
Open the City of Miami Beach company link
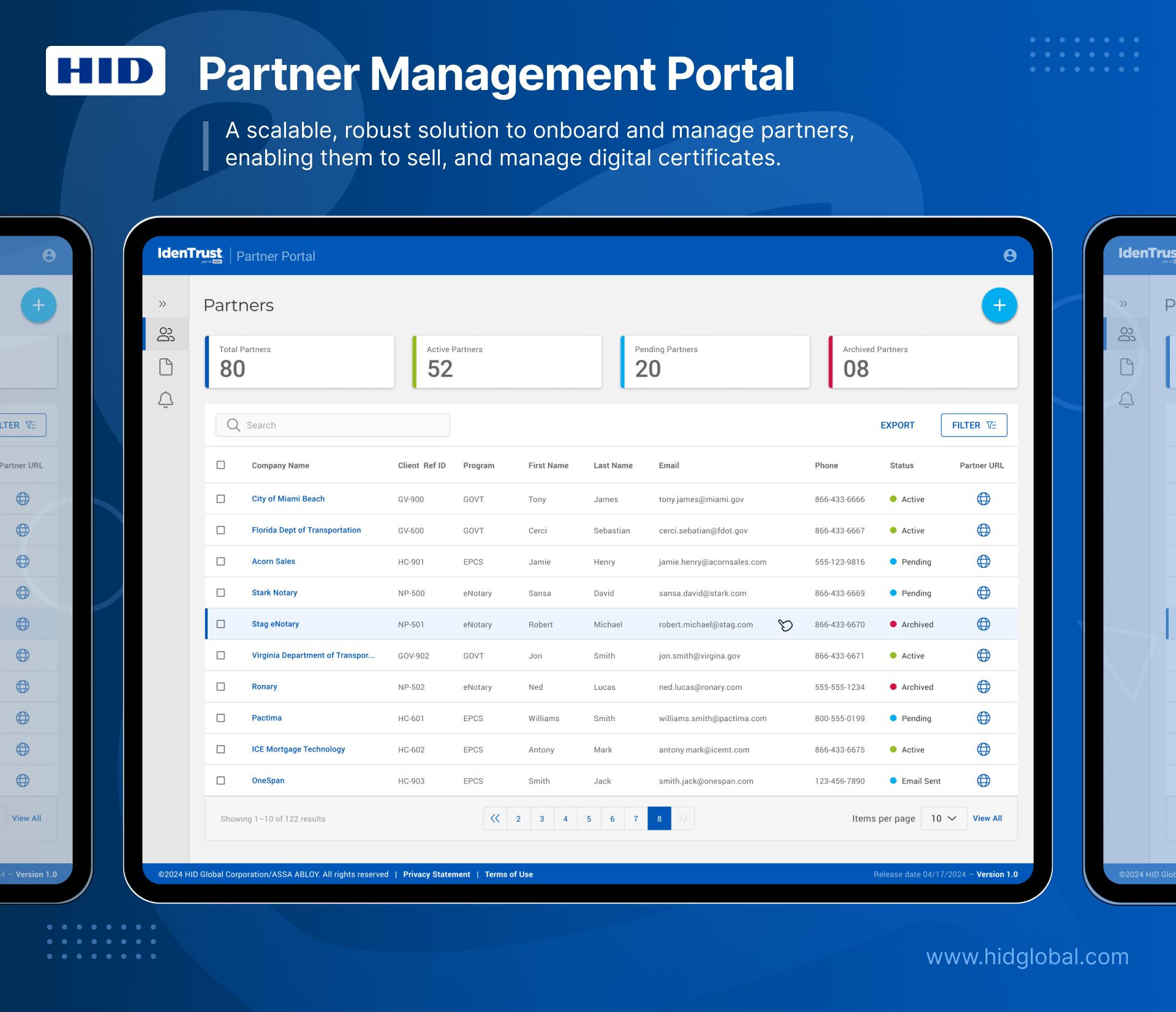[x=288, y=499]
